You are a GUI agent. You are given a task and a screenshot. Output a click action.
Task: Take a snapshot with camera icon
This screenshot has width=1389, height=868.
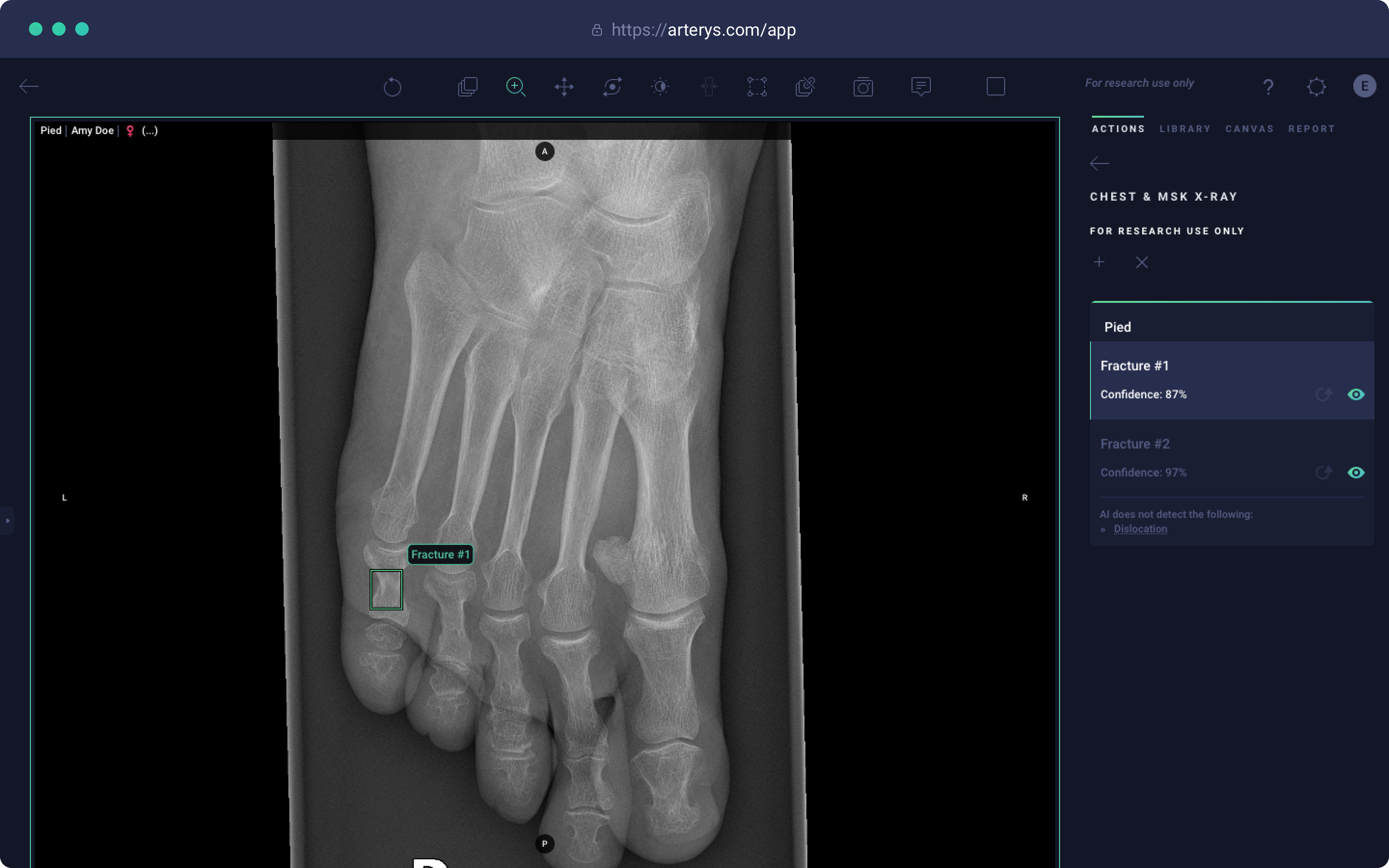863,87
